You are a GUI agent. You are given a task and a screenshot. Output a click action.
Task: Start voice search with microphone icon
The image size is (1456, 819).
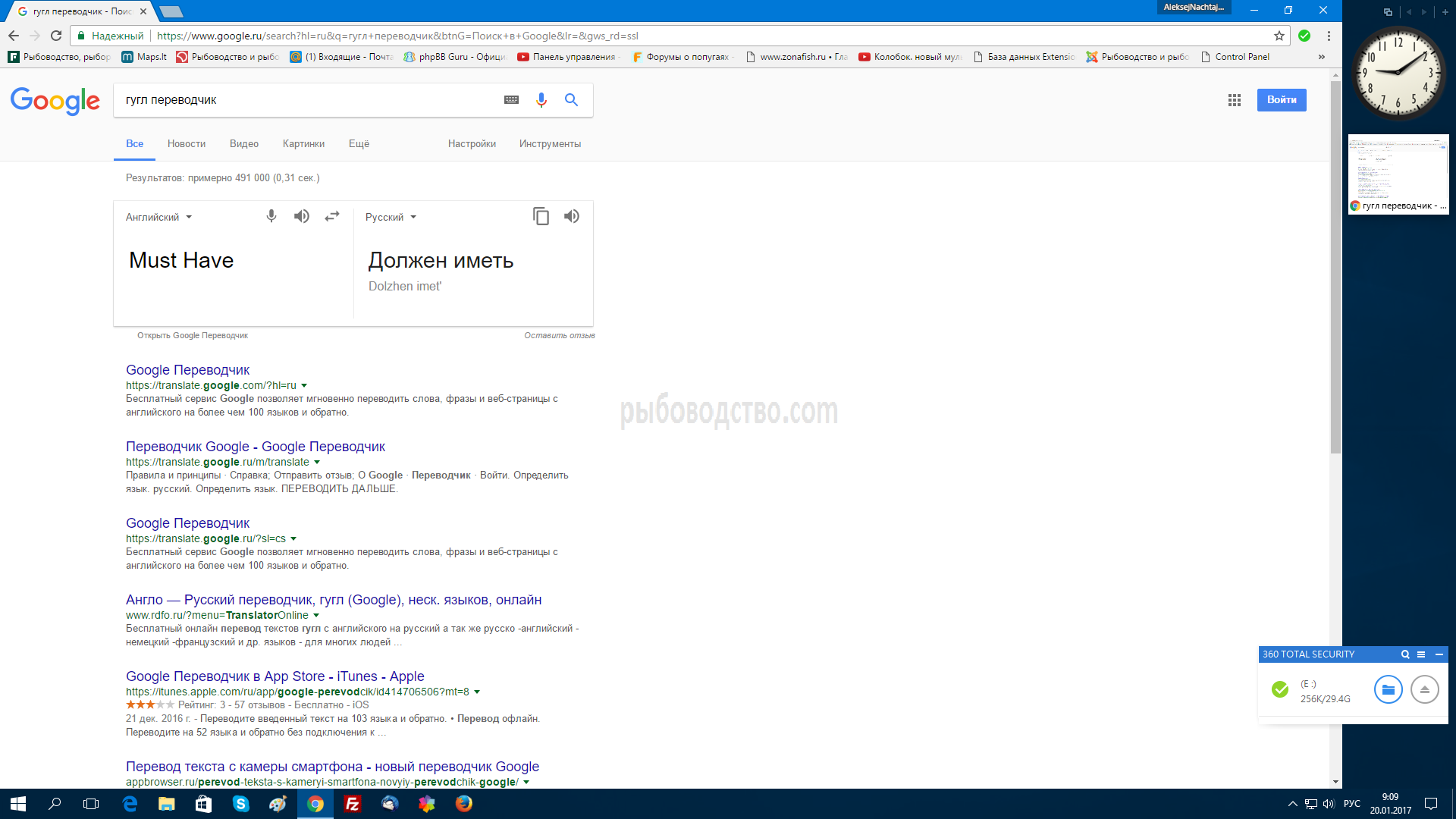point(541,100)
